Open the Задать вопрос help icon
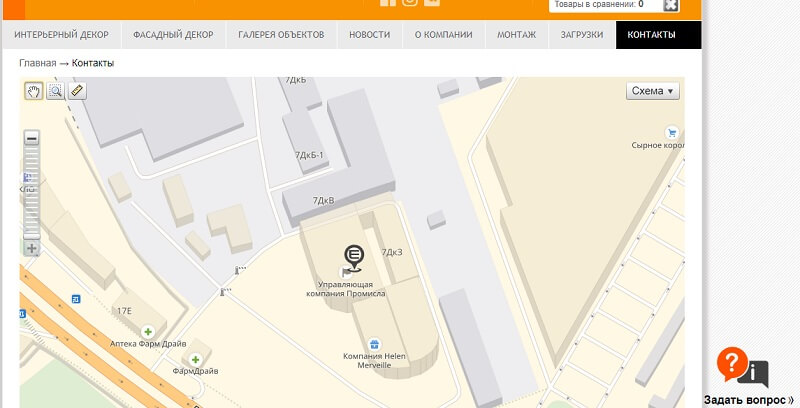This screenshot has width=800, height=408. (742, 367)
